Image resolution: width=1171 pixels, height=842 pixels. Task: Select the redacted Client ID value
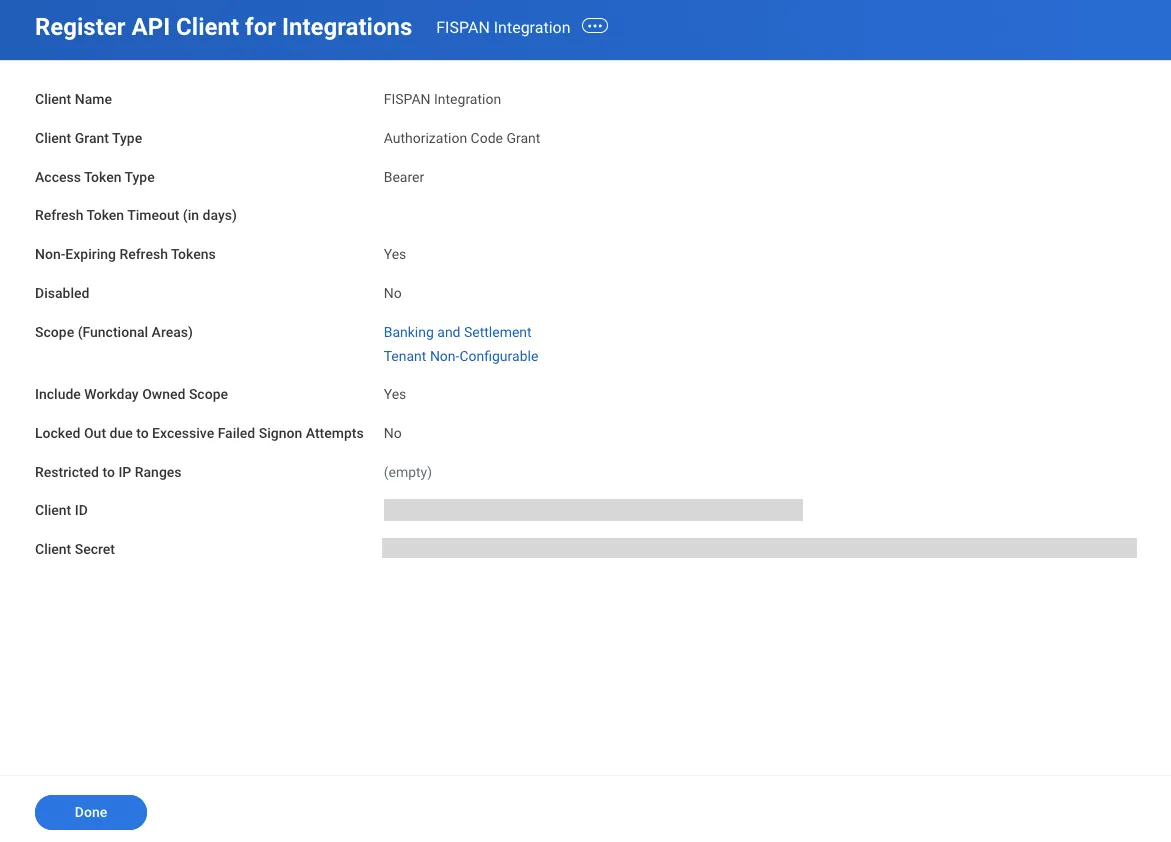[x=593, y=510]
